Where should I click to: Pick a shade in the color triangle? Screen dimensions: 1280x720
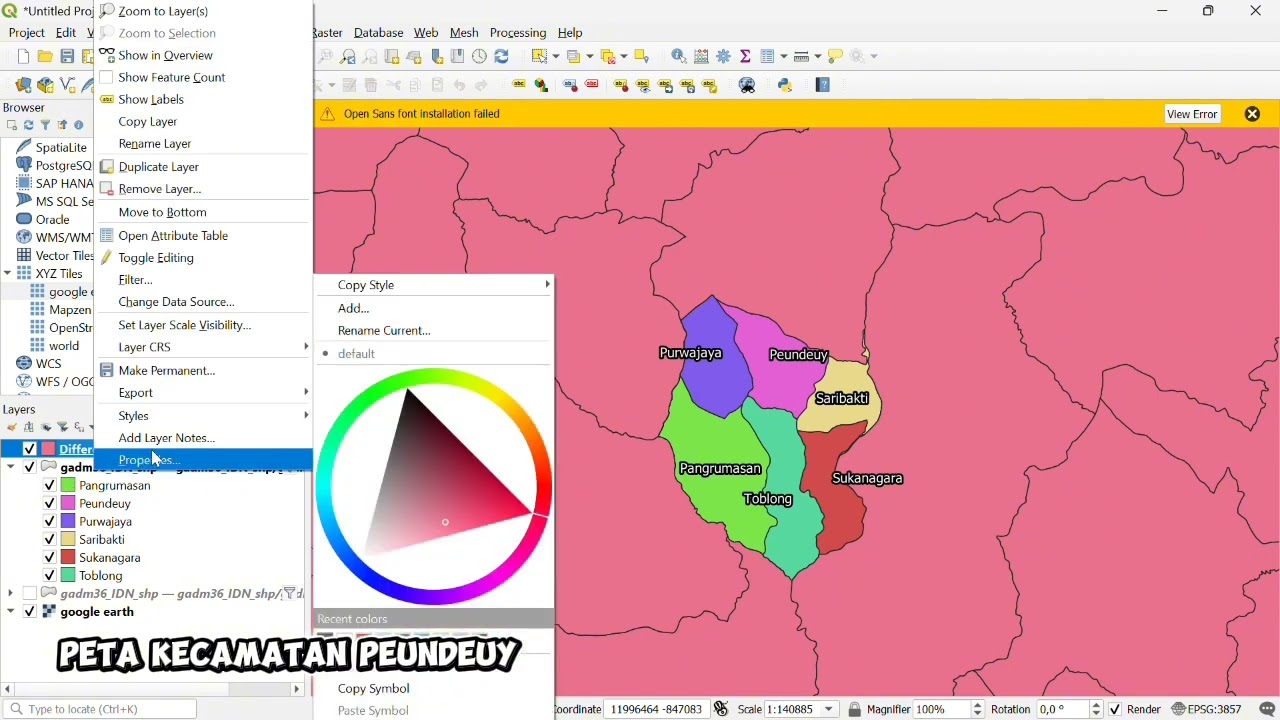445,490
